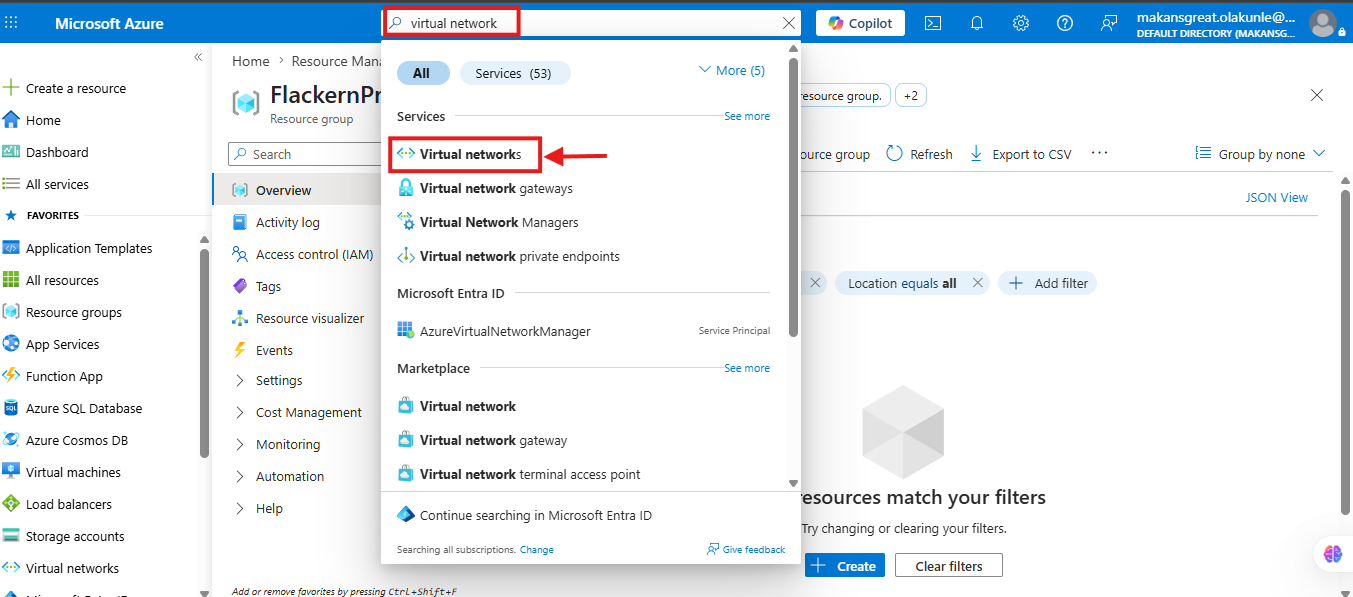Open Marketplace Virtual network item
The height and width of the screenshot is (597, 1353).
click(x=457, y=406)
